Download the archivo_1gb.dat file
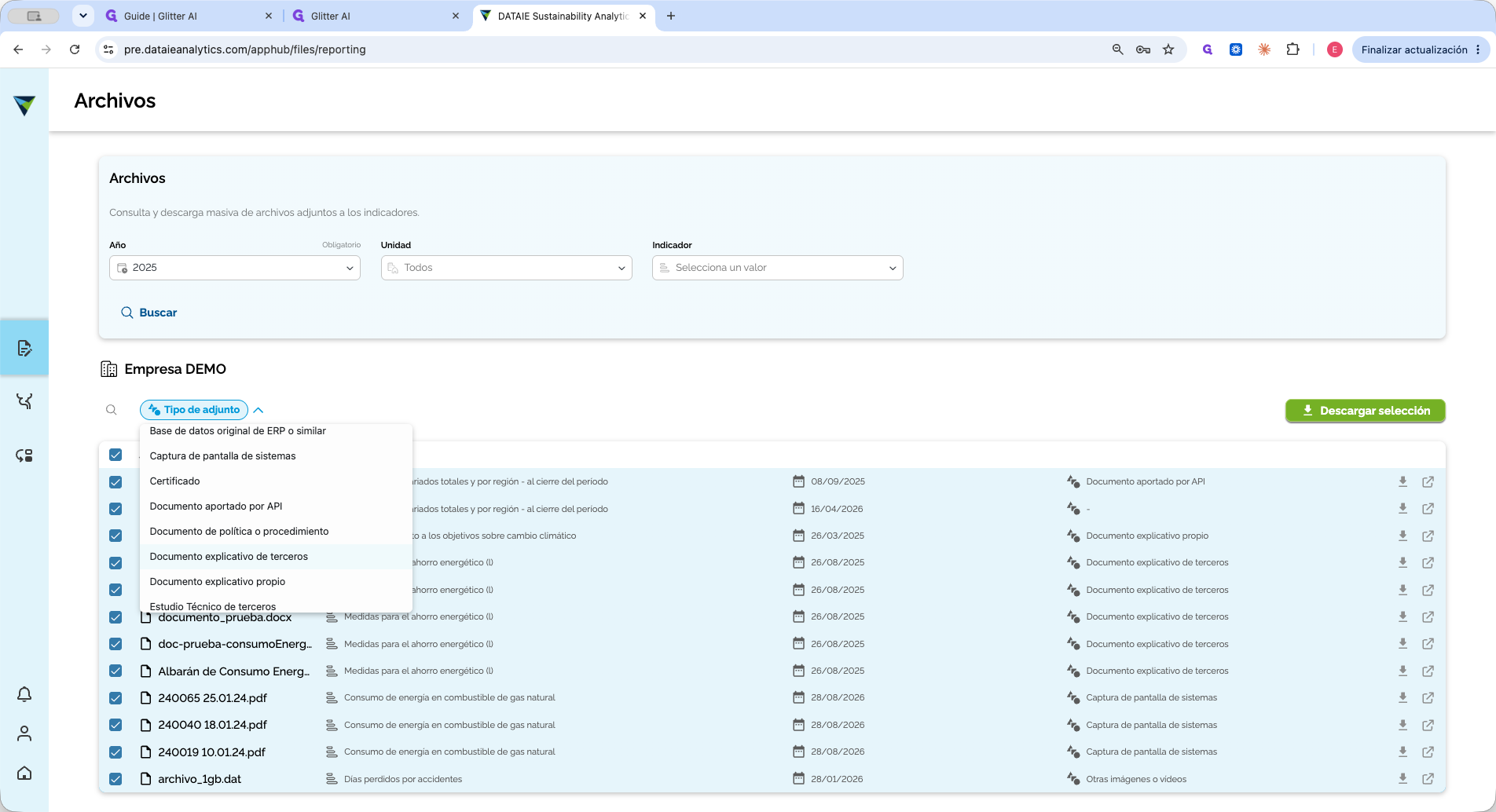This screenshot has width=1496, height=812. [1402, 779]
